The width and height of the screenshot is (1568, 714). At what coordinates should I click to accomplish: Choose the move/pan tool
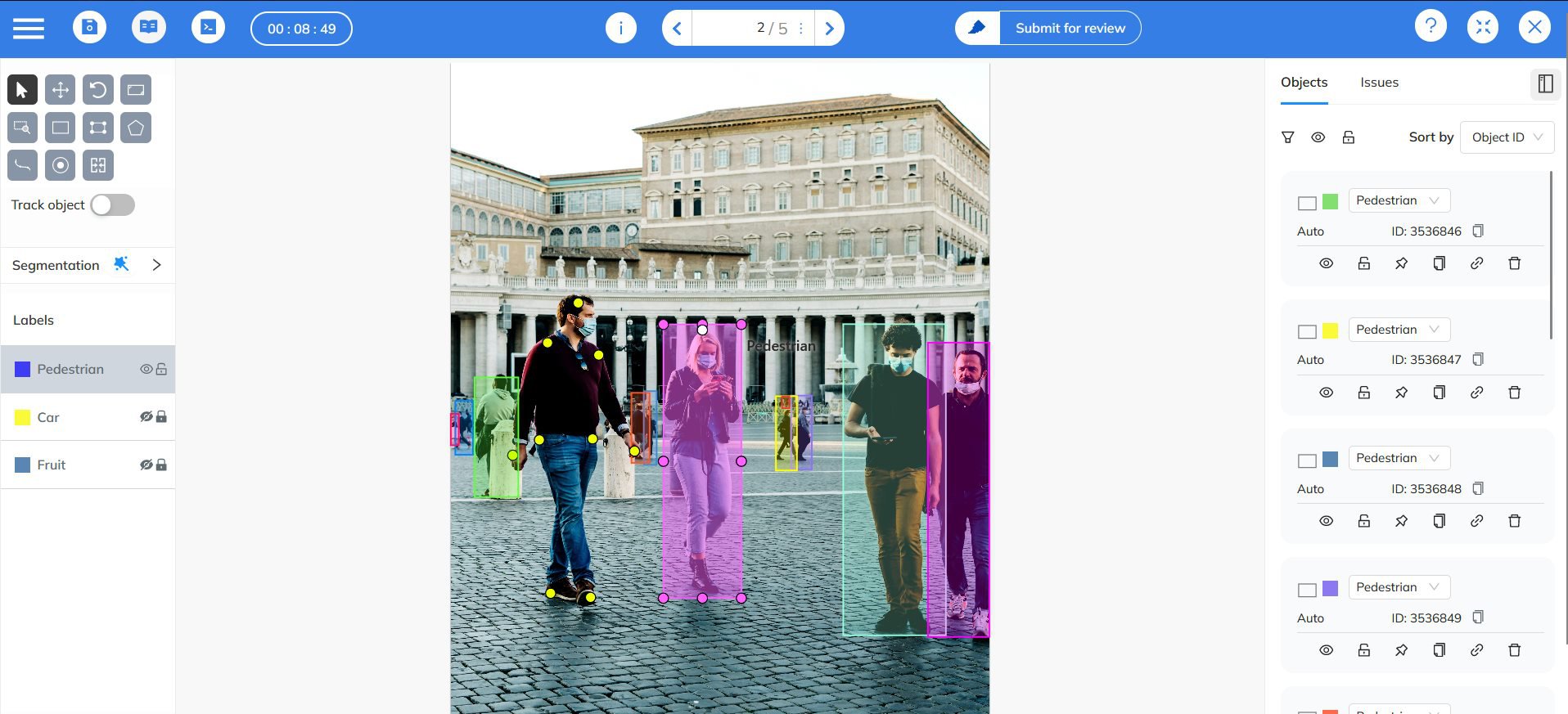click(61, 90)
